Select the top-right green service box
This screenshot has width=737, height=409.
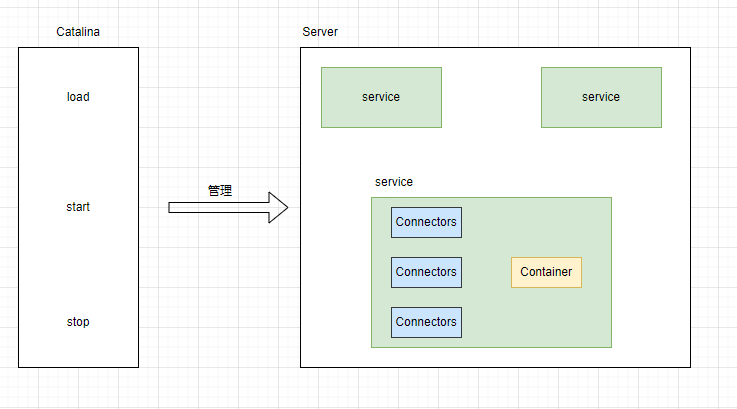pyautogui.click(x=601, y=97)
